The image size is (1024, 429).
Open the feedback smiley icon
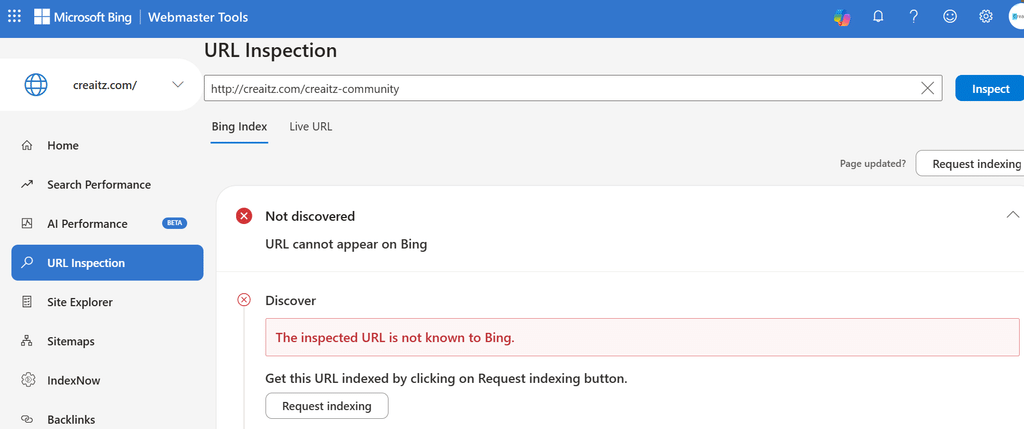point(950,18)
